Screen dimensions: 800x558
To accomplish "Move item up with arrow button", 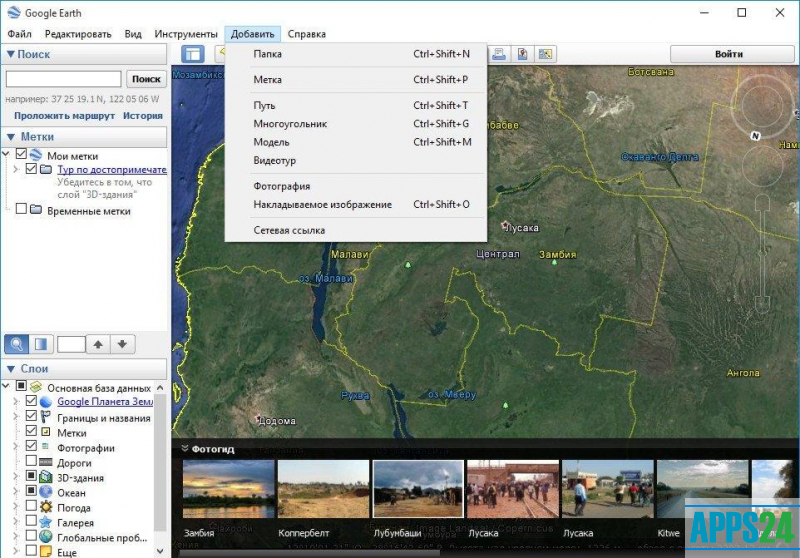I will click(98, 344).
